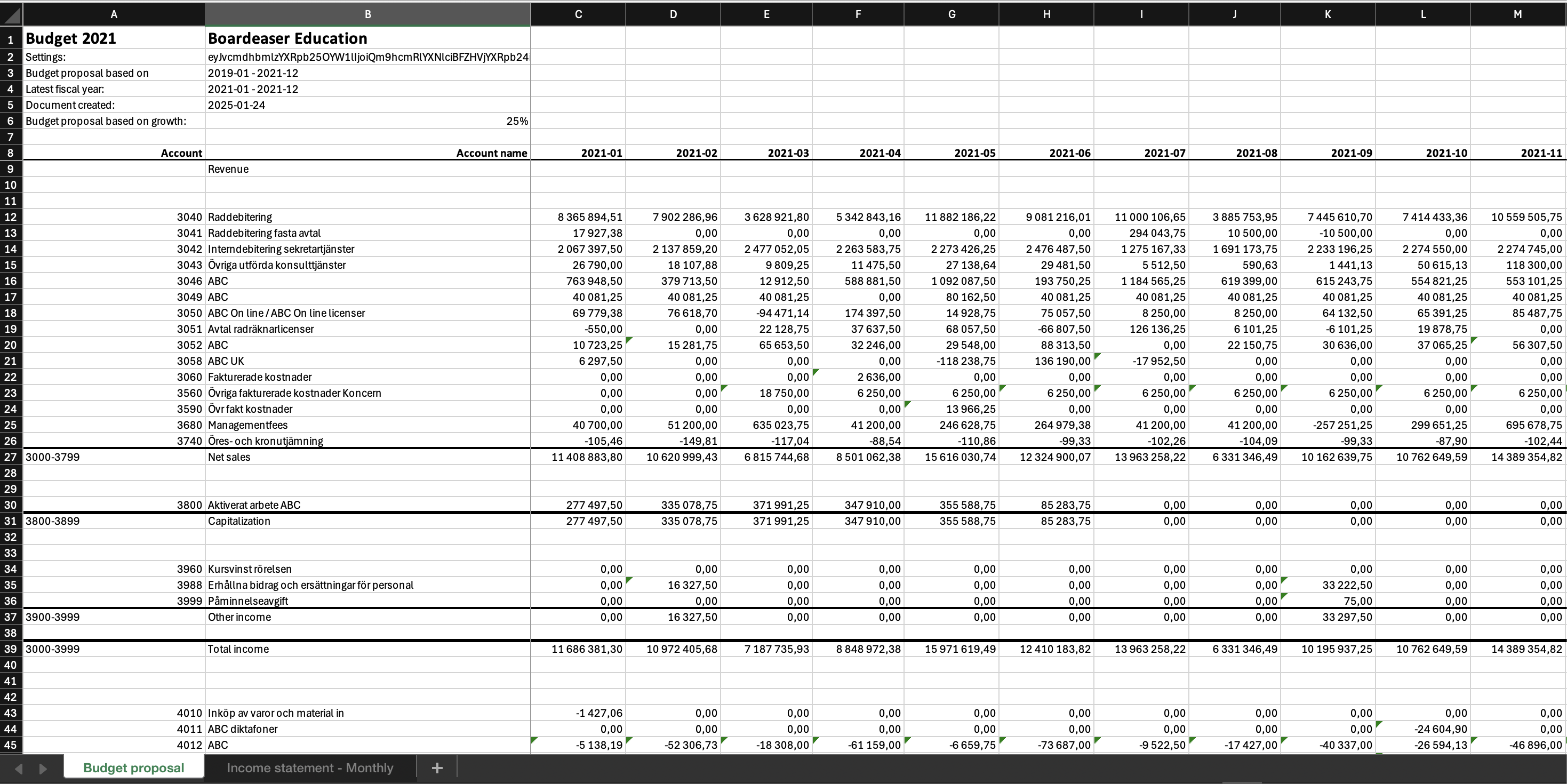Click the Budget 2021 title cell
This screenshot has width=1567, height=784.
[x=114, y=38]
